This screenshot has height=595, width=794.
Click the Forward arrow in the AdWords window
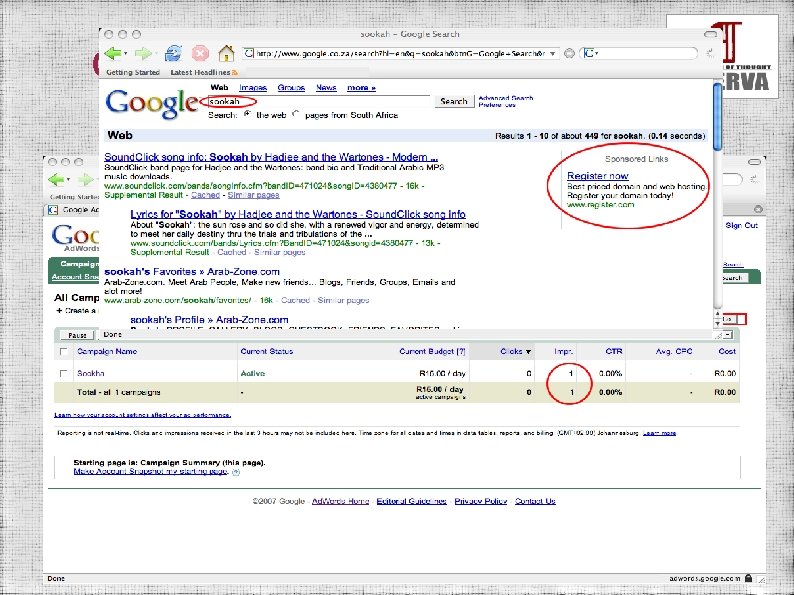click(86, 179)
